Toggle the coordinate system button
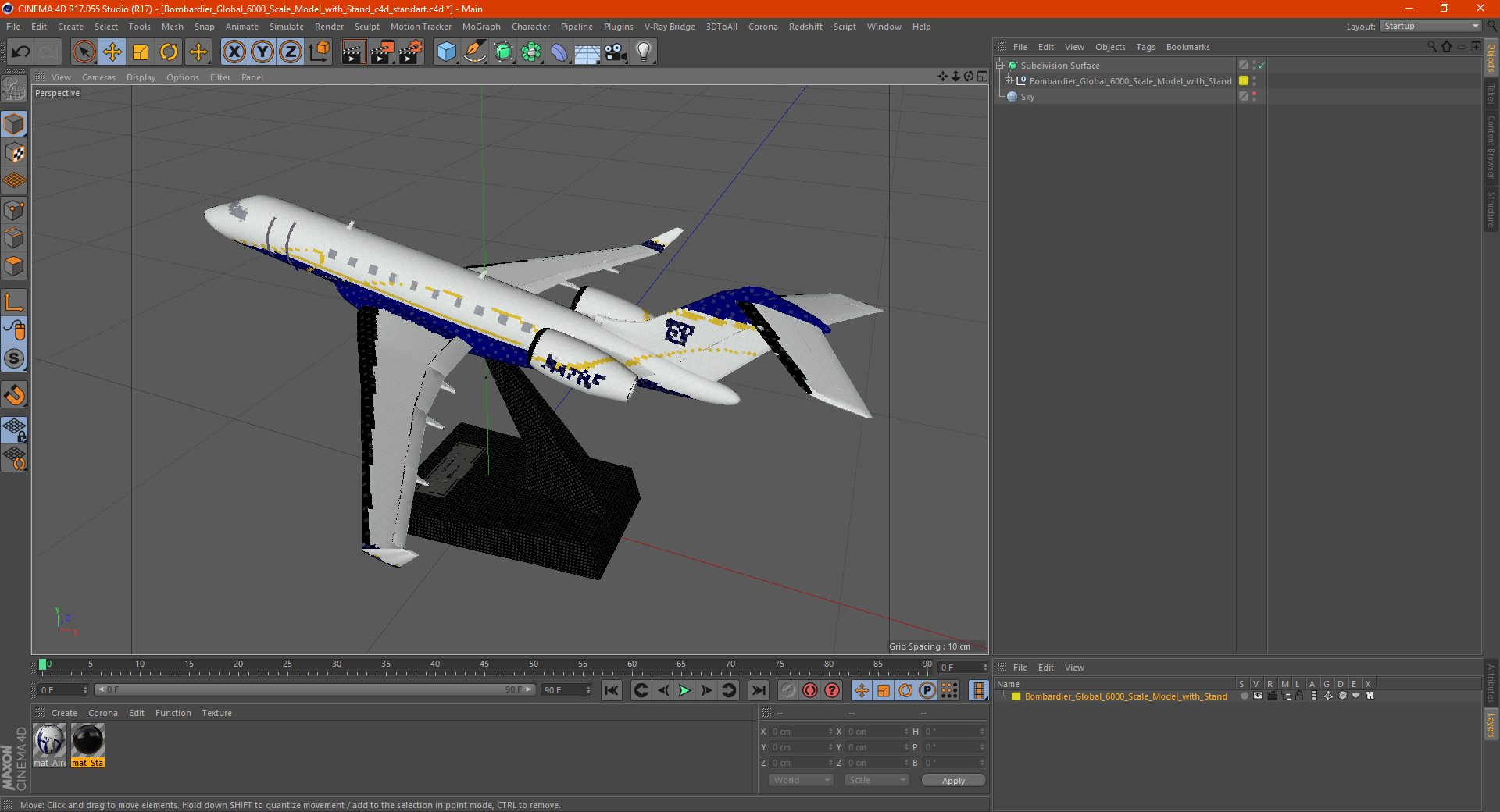The image size is (1500, 812). tap(320, 52)
